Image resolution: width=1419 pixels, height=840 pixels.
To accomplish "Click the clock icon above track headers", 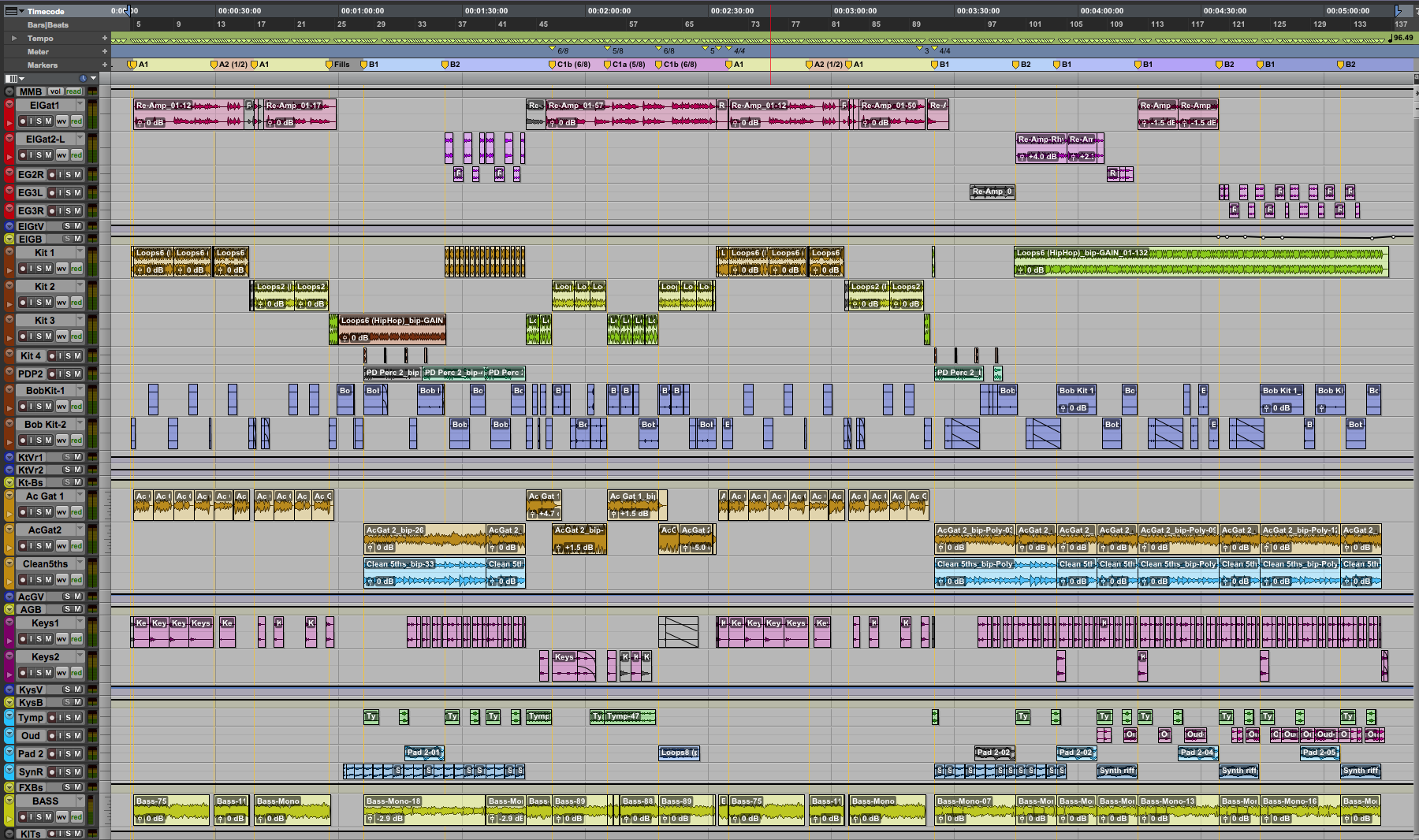I will 83,78.
